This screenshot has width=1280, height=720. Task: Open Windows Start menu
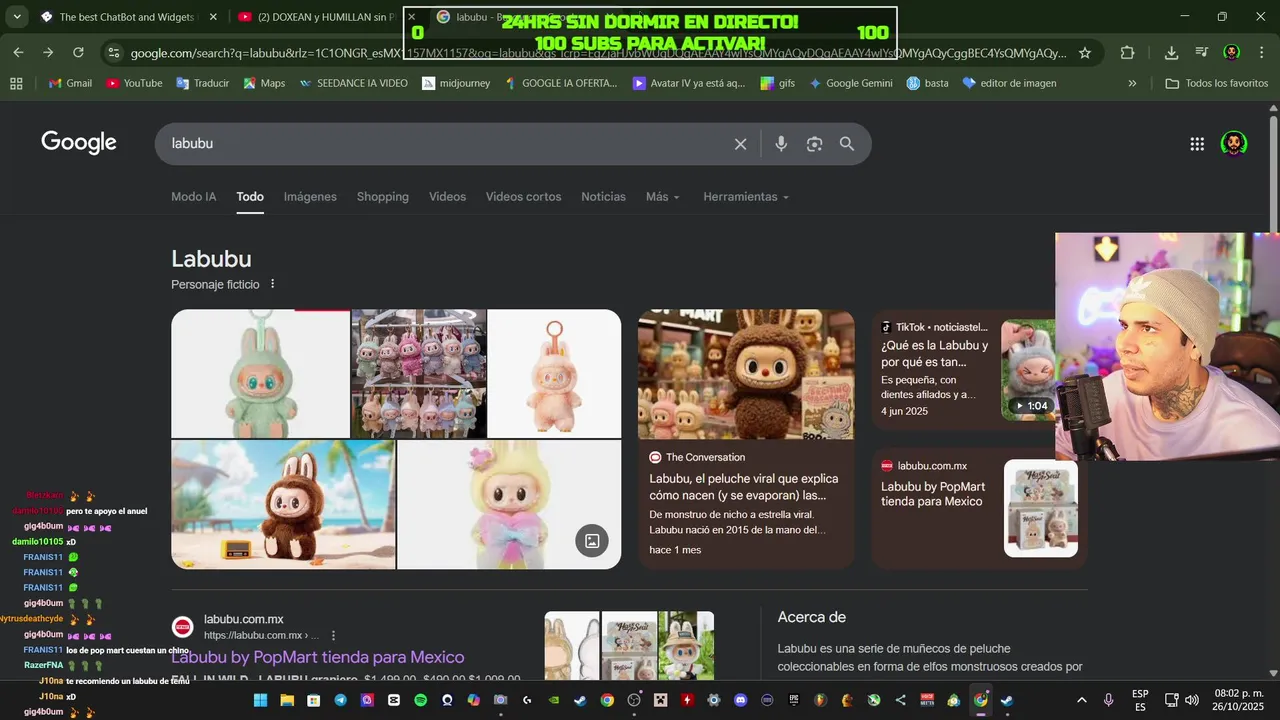click(260, 701)
